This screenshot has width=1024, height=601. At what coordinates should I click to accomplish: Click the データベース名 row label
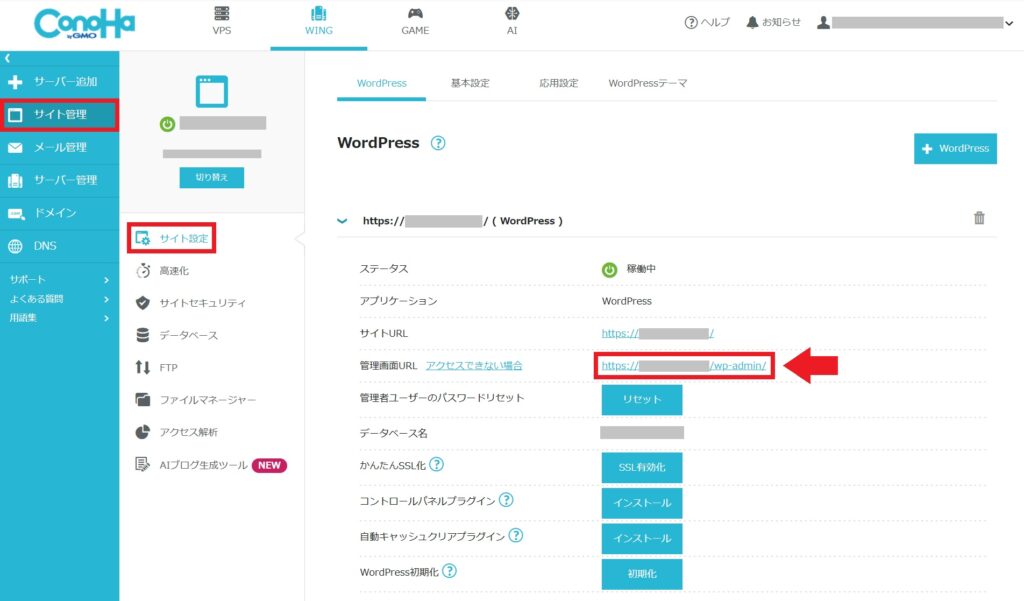click(x=393, y=433)
